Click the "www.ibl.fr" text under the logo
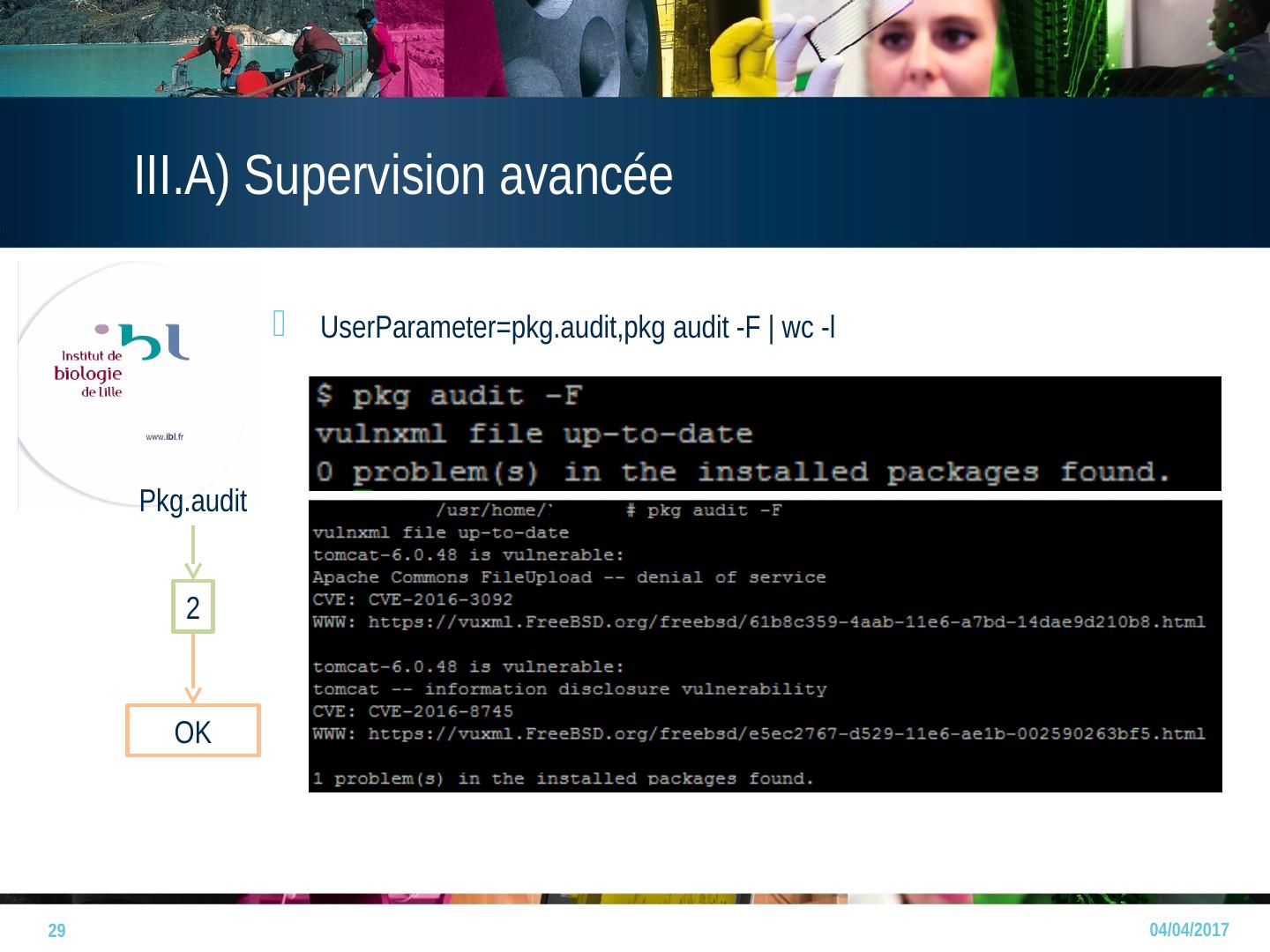This screenshot has width=1270, height=952. coord(165,436)
